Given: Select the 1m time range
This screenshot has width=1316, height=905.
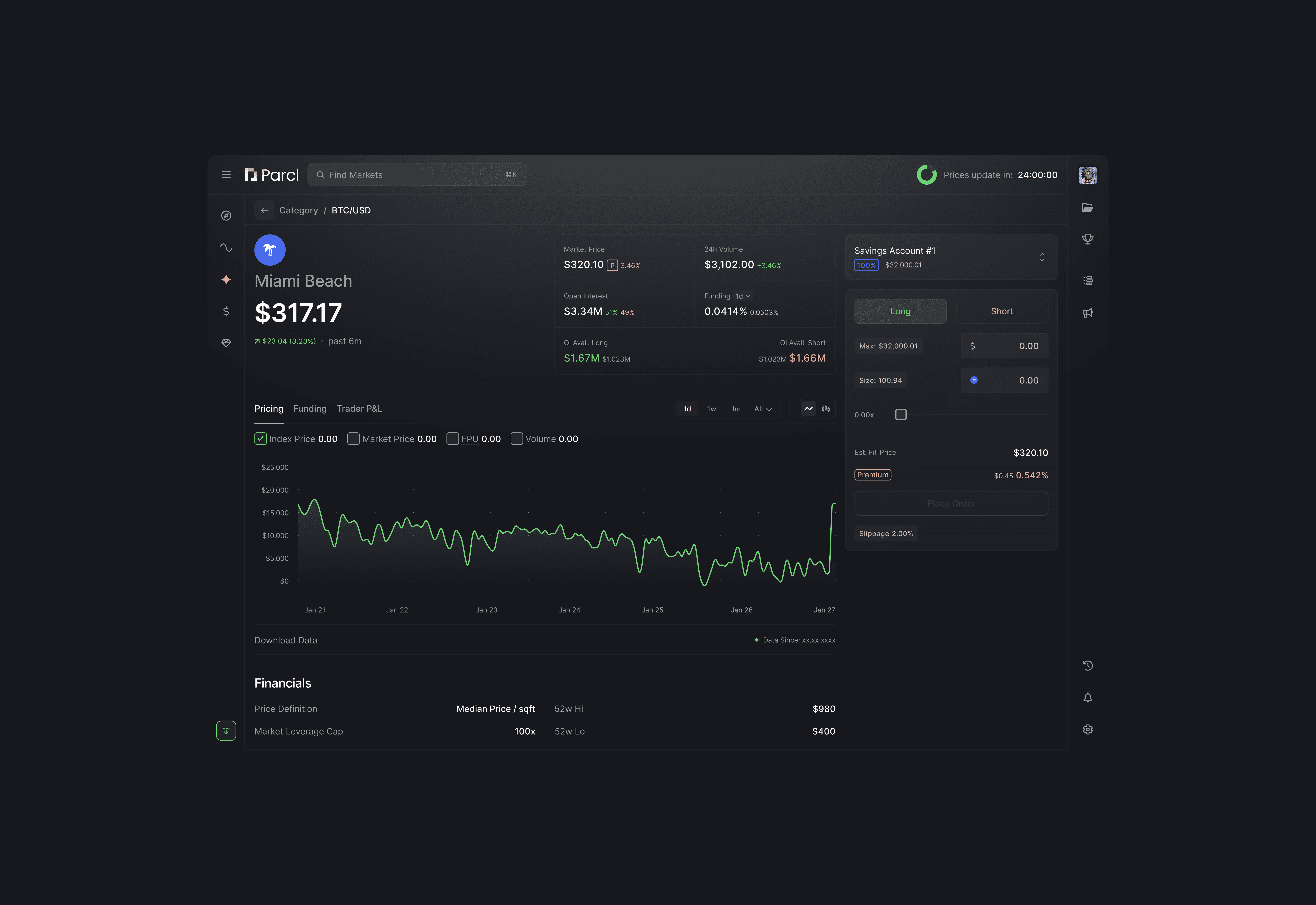Looking at the screenshot, I should pos(735,409).
